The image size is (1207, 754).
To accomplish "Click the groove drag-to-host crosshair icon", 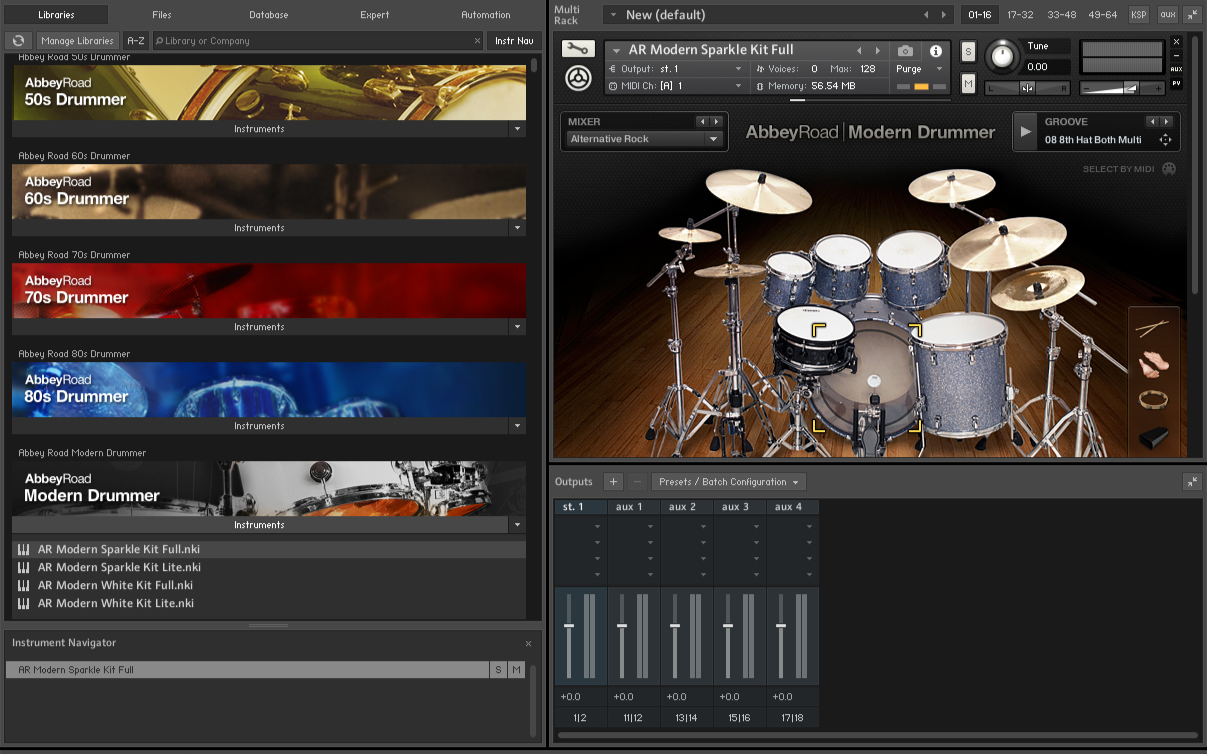I will point(1165,140).
